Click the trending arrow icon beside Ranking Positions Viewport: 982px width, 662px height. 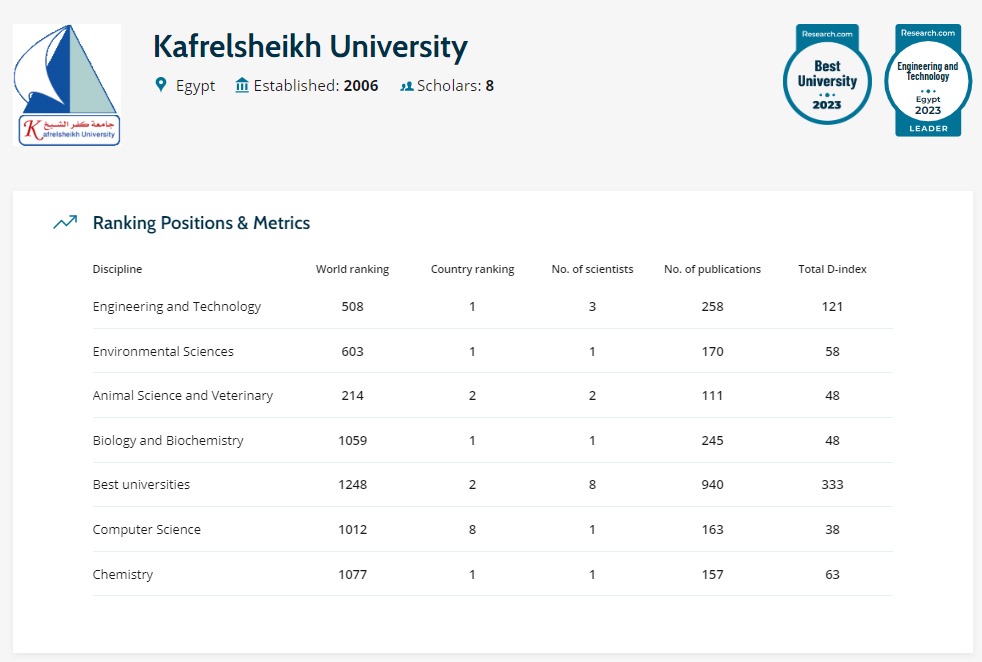click(65, 223)
